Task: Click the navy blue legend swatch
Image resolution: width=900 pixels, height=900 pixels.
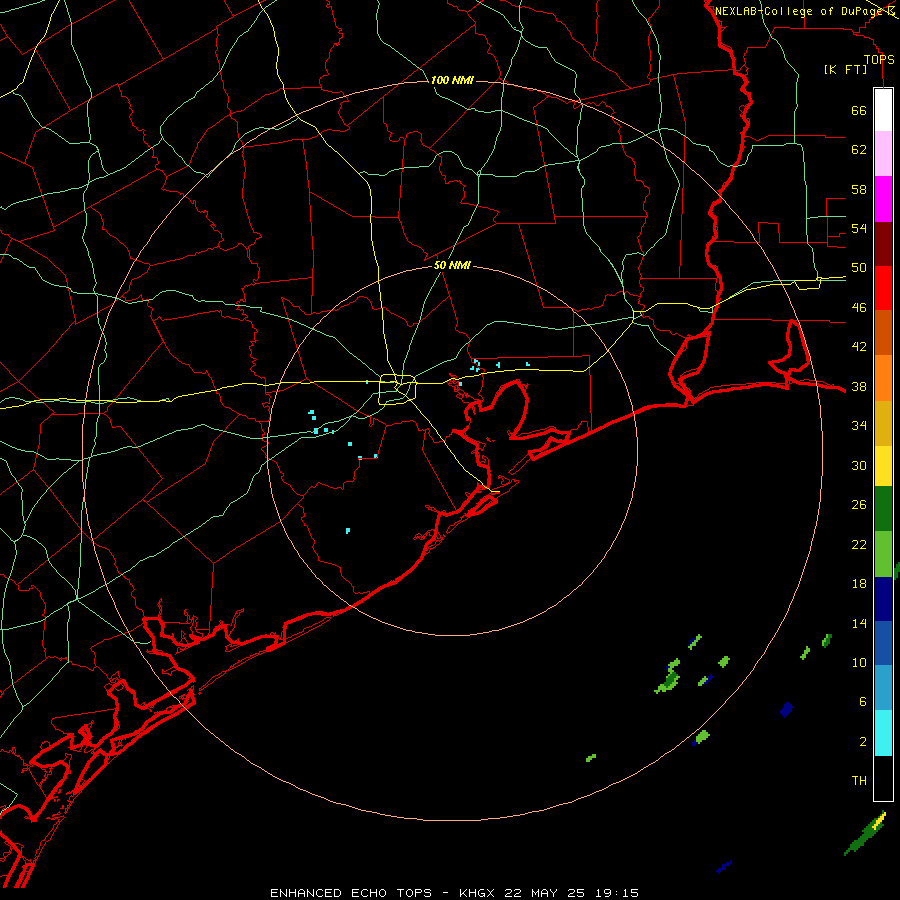Action: pos(883,599)
